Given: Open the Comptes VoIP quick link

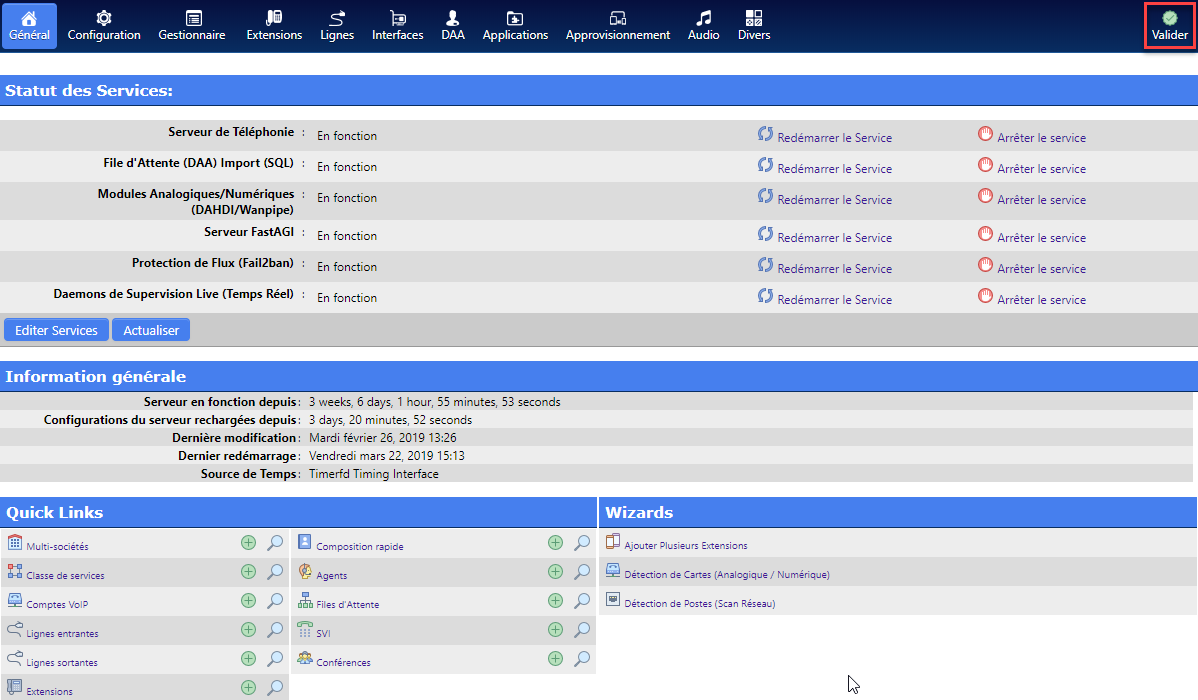Looking at the screenshot, I should tap(57, 604).
